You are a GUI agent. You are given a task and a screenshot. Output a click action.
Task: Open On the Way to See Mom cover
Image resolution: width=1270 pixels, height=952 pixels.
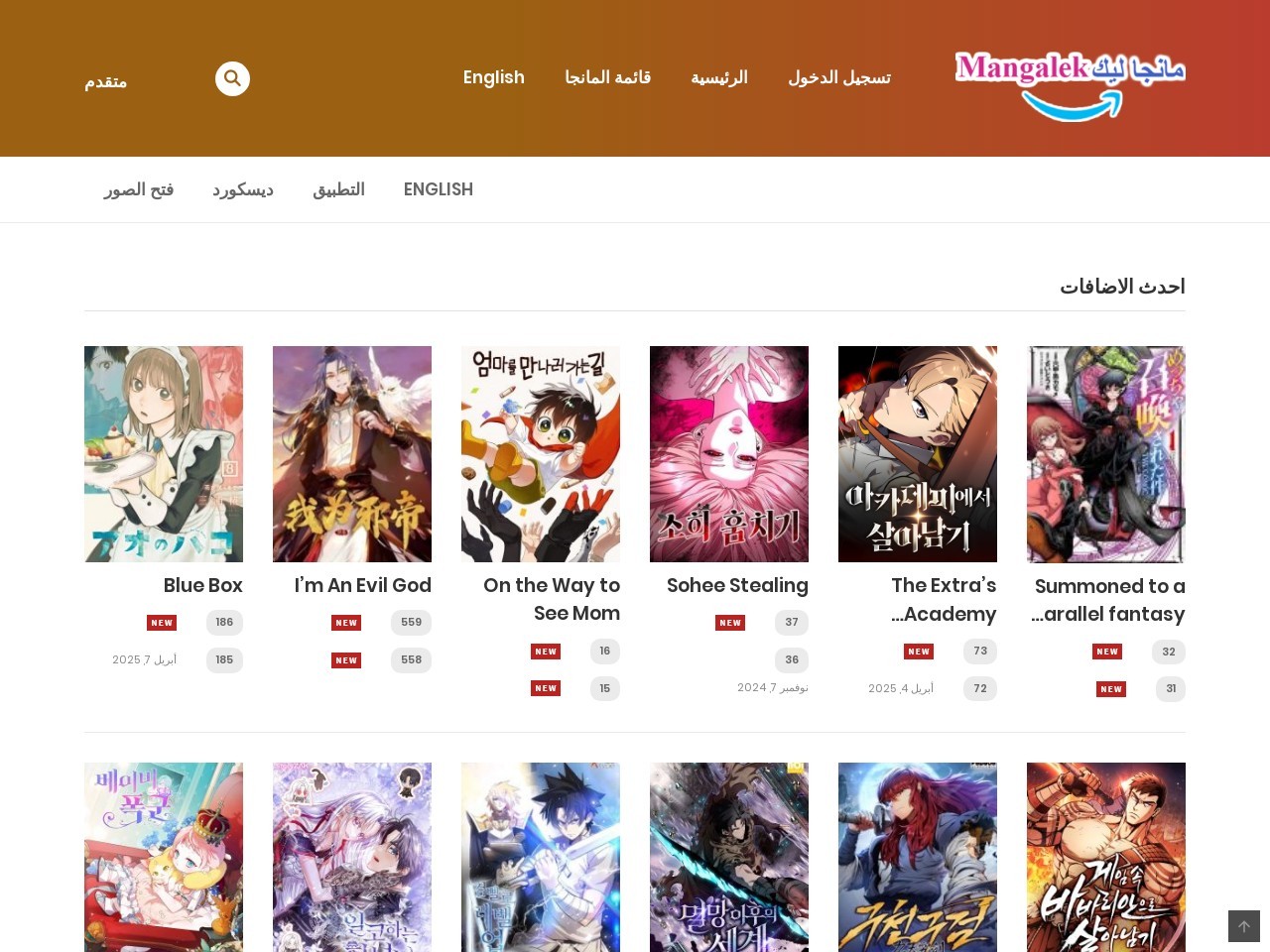coord(541,454)
